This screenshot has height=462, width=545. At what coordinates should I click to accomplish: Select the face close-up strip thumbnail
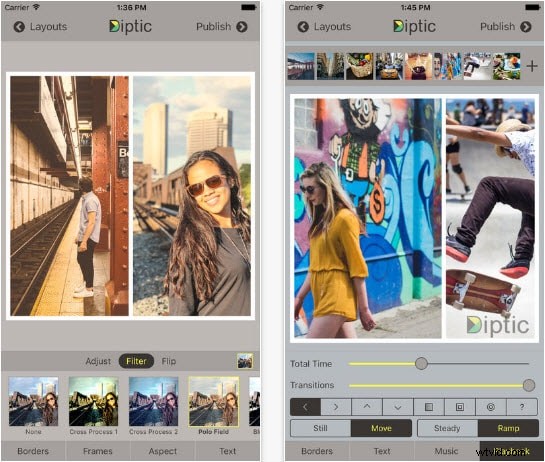pos(418,66)
